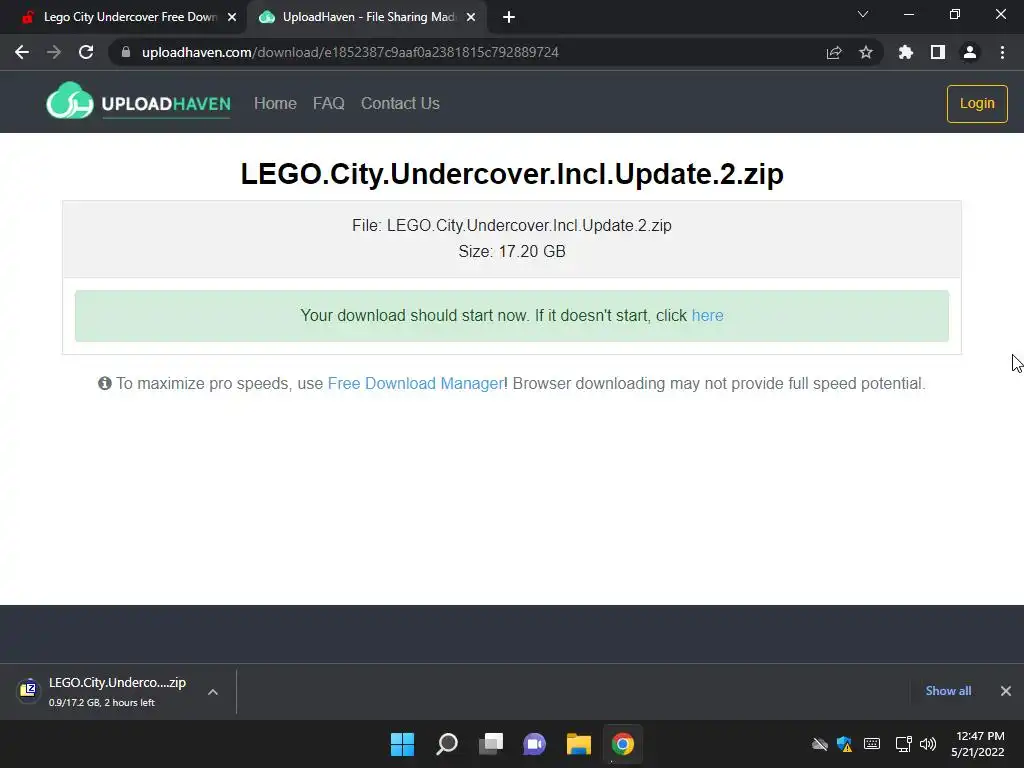Open the Teams Chat taskbar icon
This screenshot has width=1024, height=768.
534,744
